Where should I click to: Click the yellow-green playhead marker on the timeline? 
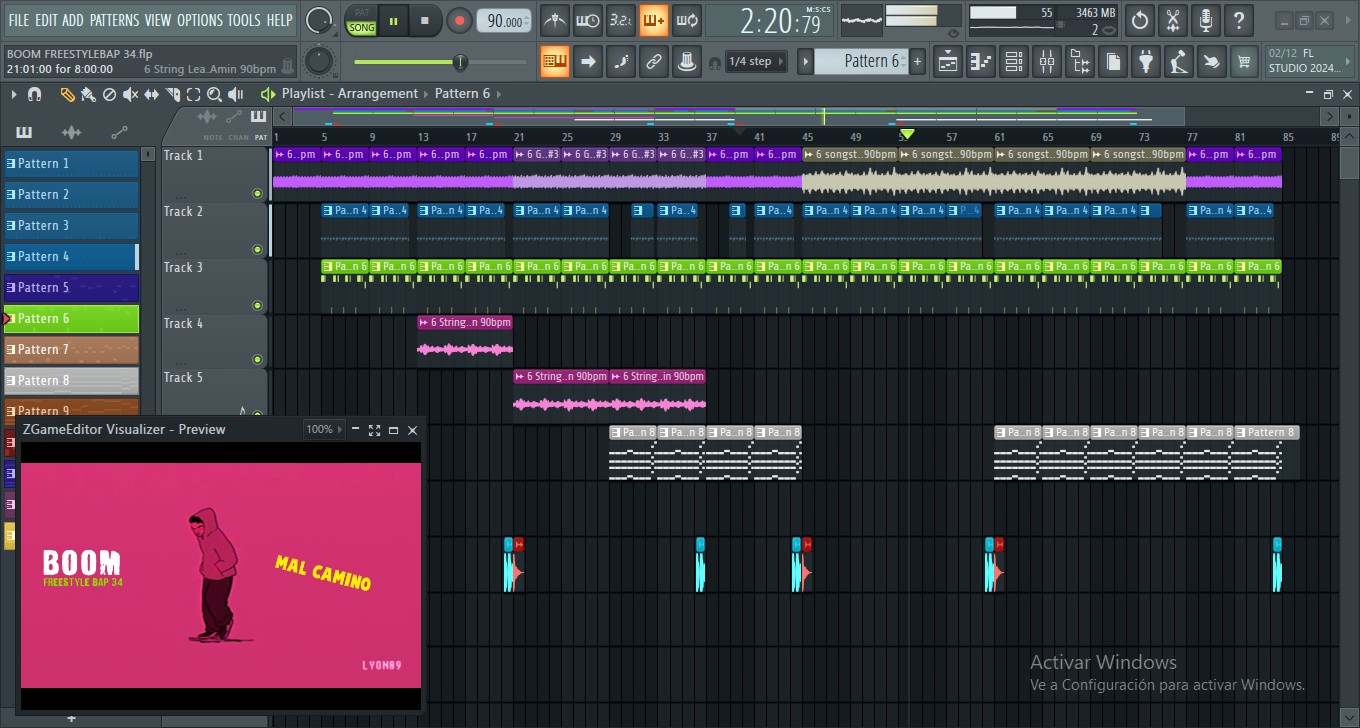pos(907,134)
